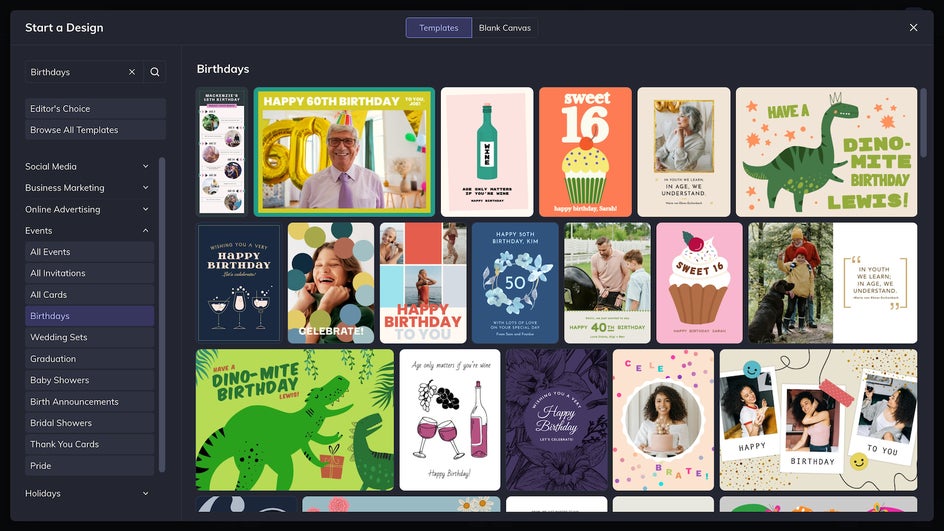The height and width of the screenshot is (531, 944).
Task: Open pink Sweet 16 cupcake template
Action: (x=699, y=283)
